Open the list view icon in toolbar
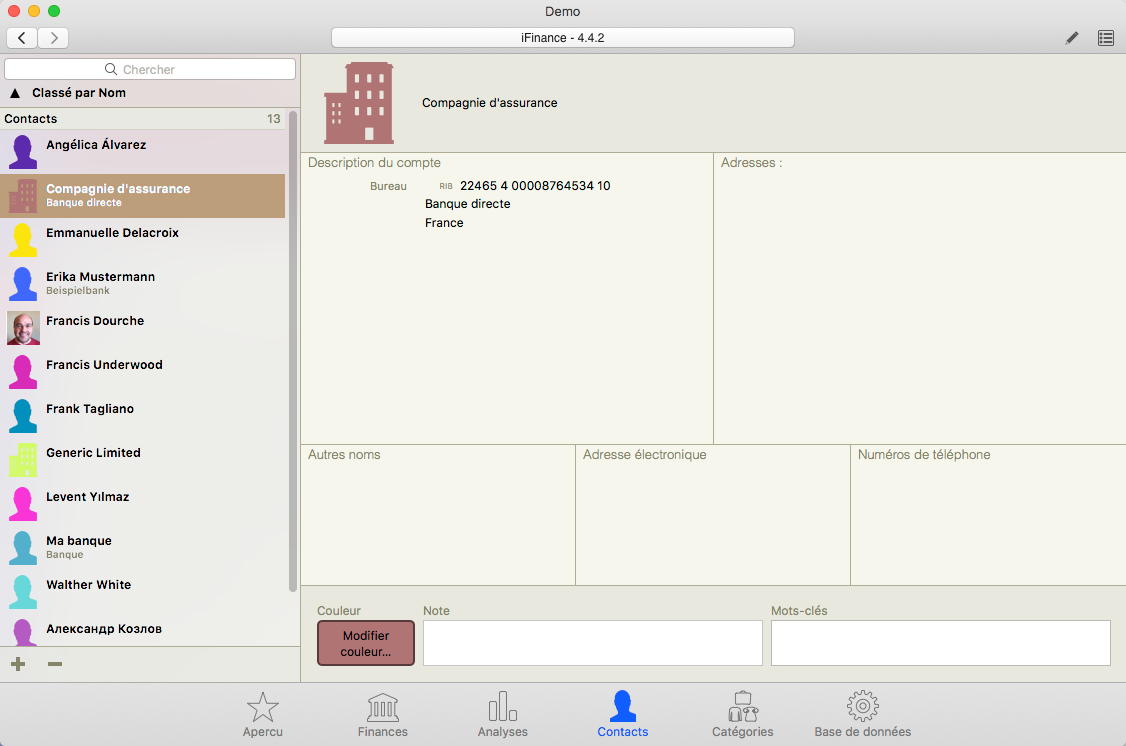This screenshot has width=1126, height=746. 1105,38
